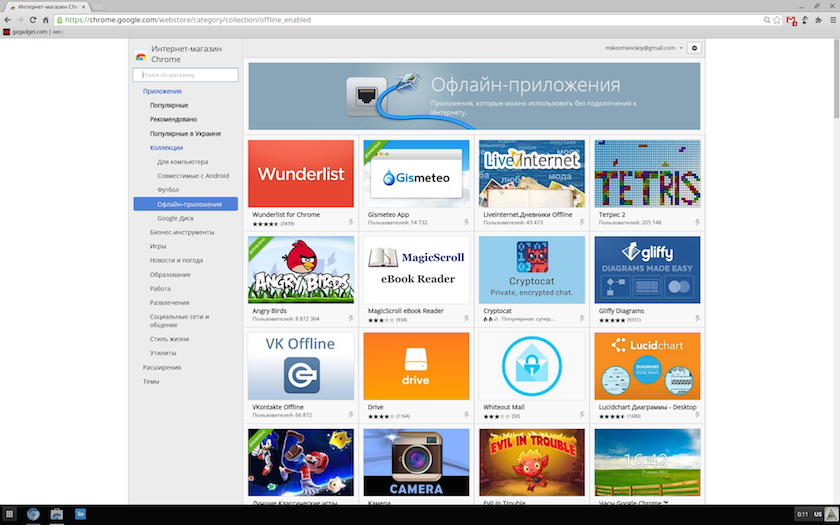Expand the Приложения section in sidebar
840x525 pixels.
point(162,91)
